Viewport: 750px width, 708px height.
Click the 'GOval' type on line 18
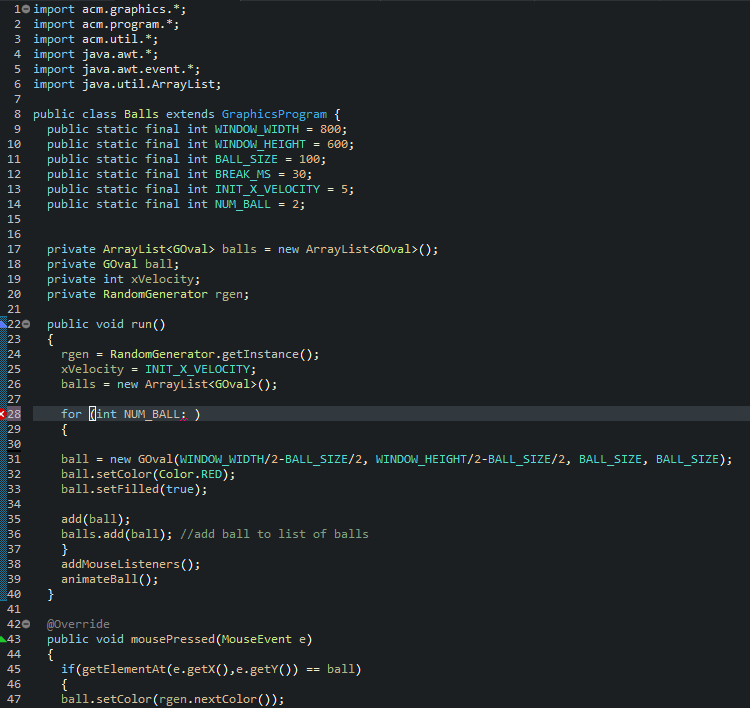[120, 264]
